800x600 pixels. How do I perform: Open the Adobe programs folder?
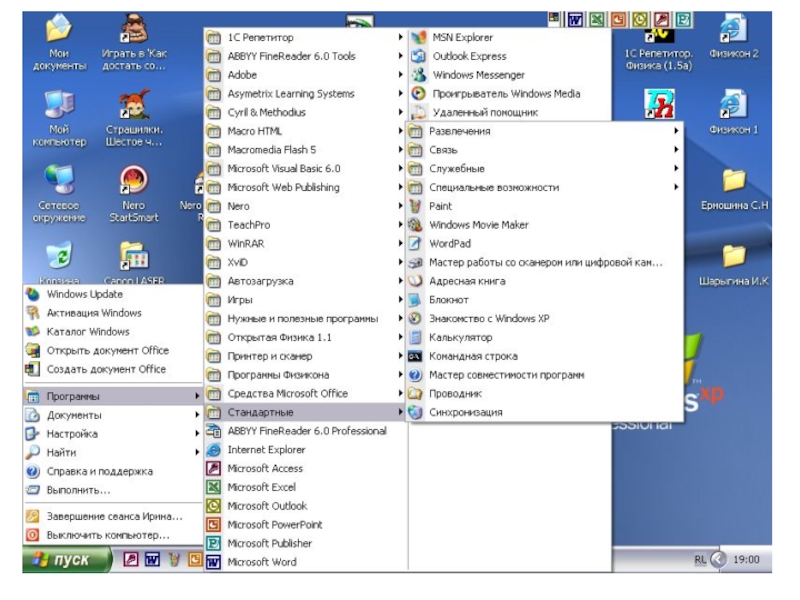point(305,75)
